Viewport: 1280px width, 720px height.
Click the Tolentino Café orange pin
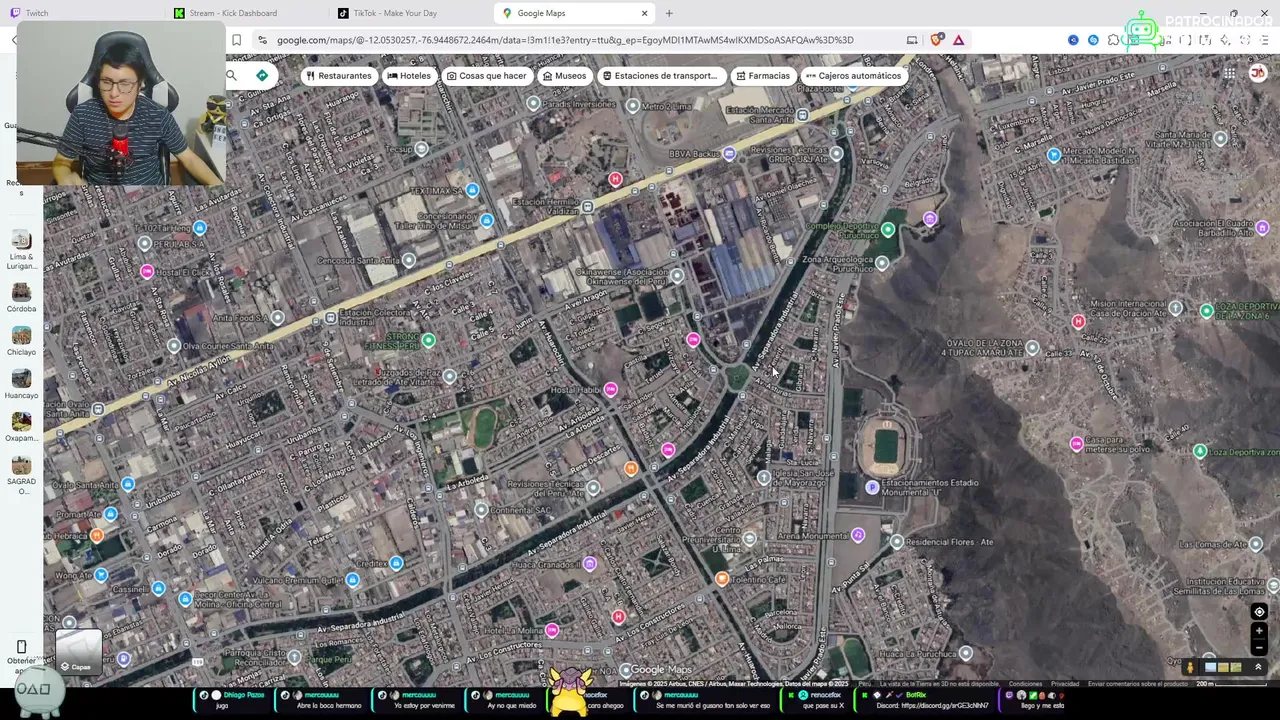pyautogui.click(x=721, y=578)
